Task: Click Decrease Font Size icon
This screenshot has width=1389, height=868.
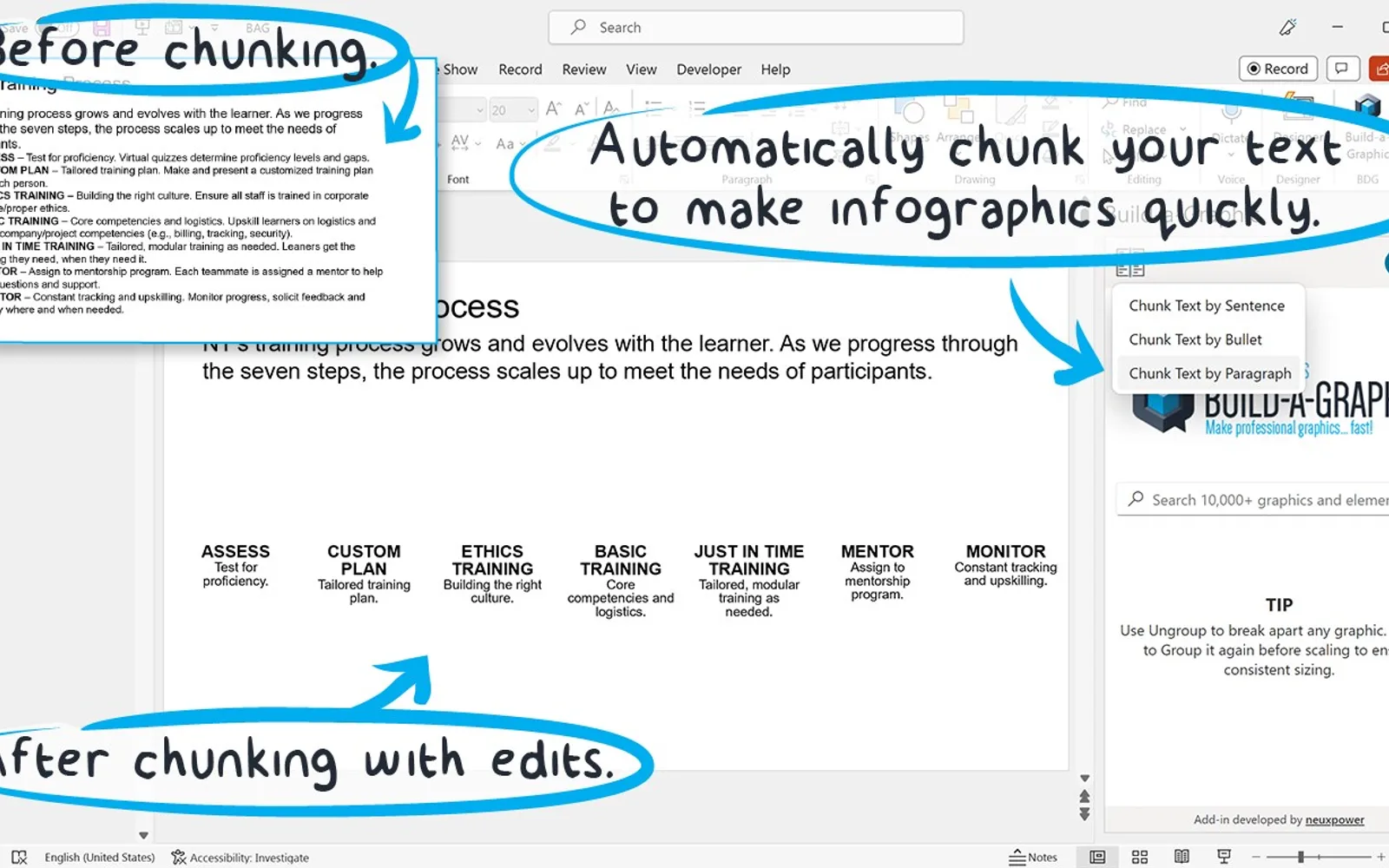Action: click(x=582, y=108)
